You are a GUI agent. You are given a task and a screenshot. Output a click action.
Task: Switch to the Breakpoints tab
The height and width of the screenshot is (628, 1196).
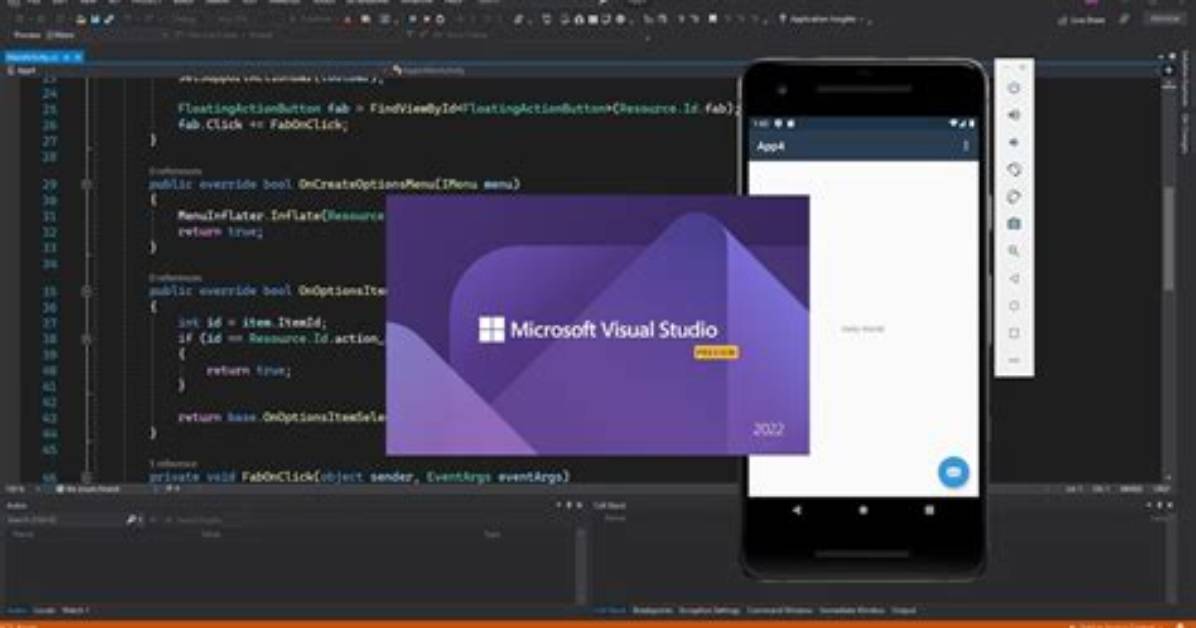pos(653,610)
